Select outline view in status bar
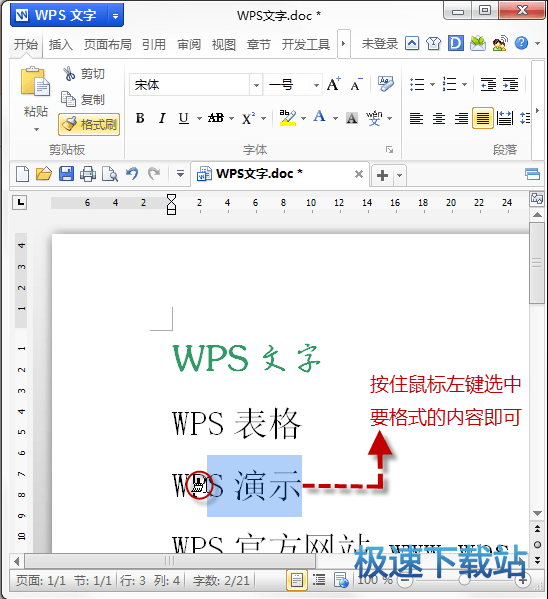The image size is (548, 599). (319, 580)
